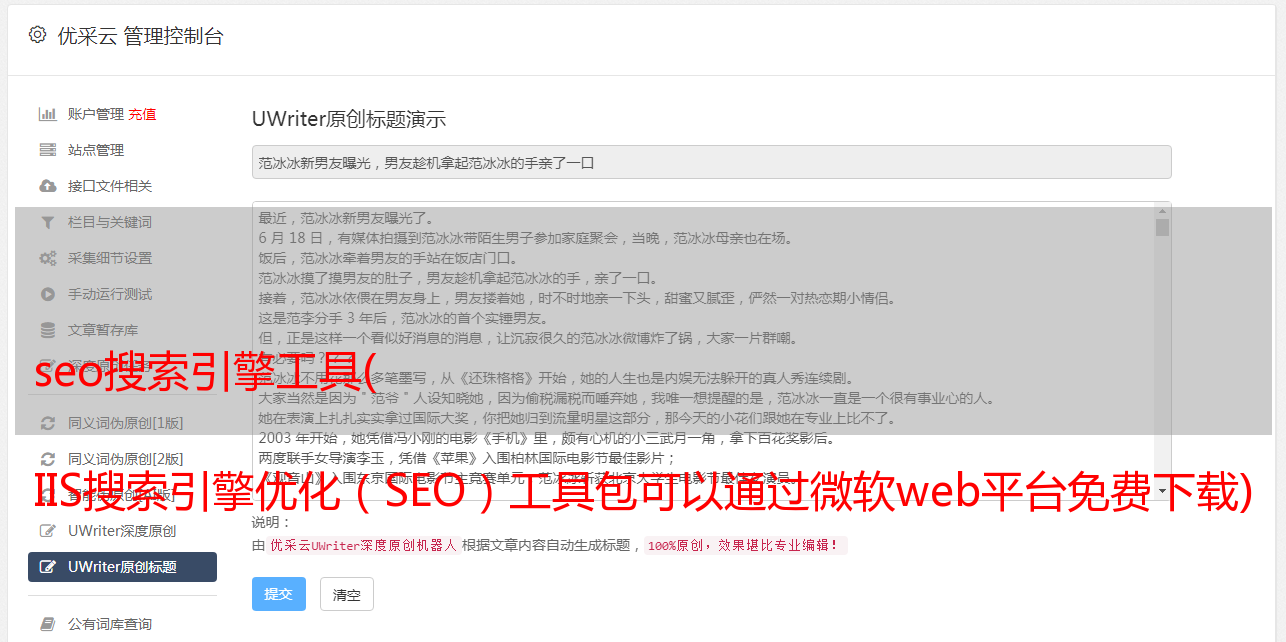Click the play icon for 手动运行测试
1286x642 pixels.
click(47, 294)
